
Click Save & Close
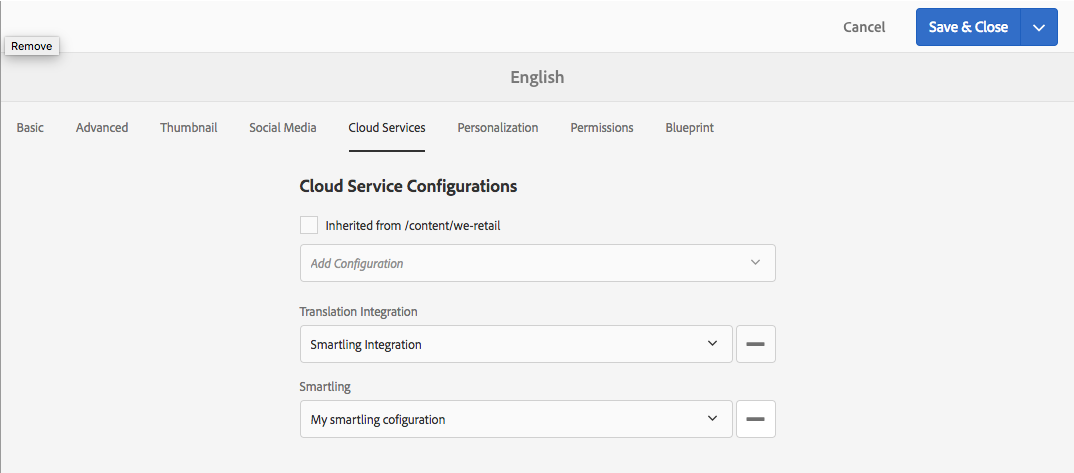click(968, 27)
